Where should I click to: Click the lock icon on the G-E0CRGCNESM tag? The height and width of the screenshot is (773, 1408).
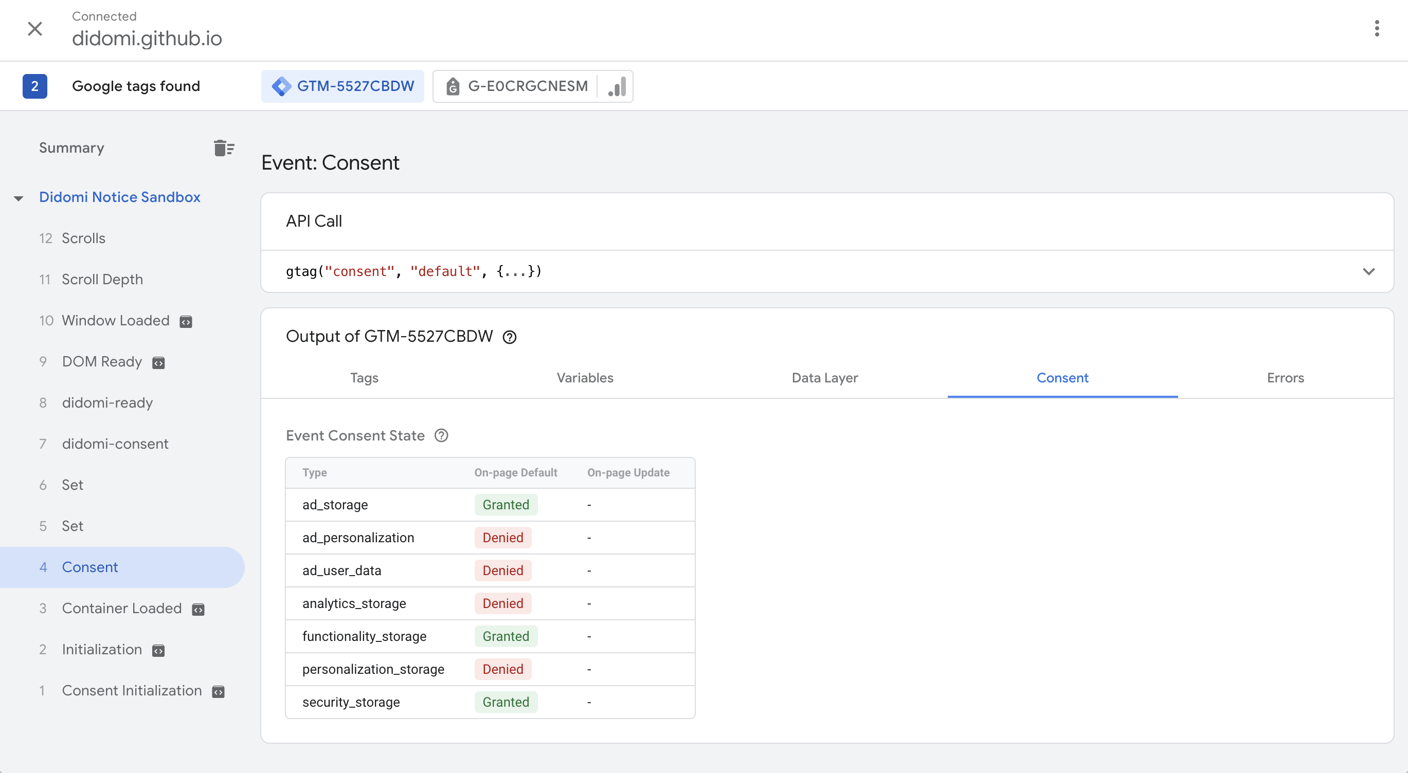[452, 86]
